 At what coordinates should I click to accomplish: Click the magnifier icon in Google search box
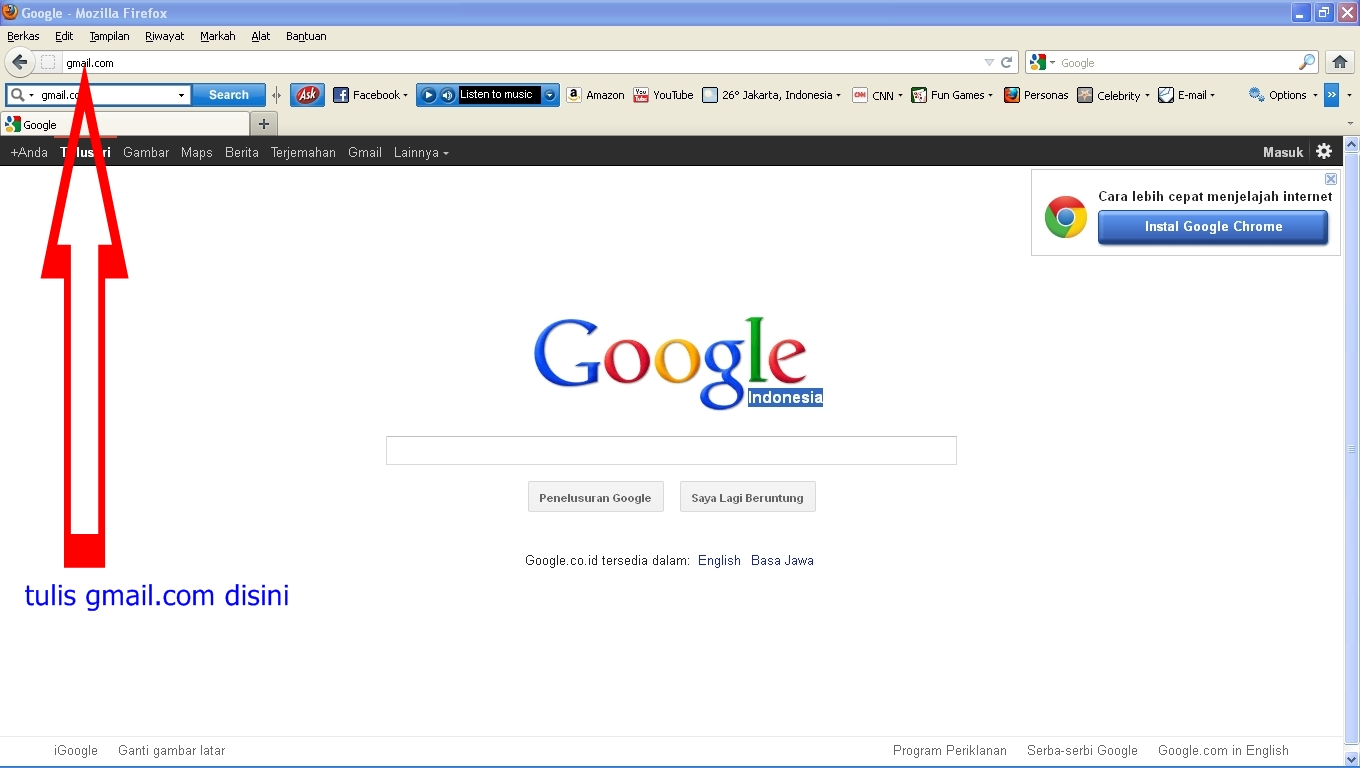pos(1307,62)
